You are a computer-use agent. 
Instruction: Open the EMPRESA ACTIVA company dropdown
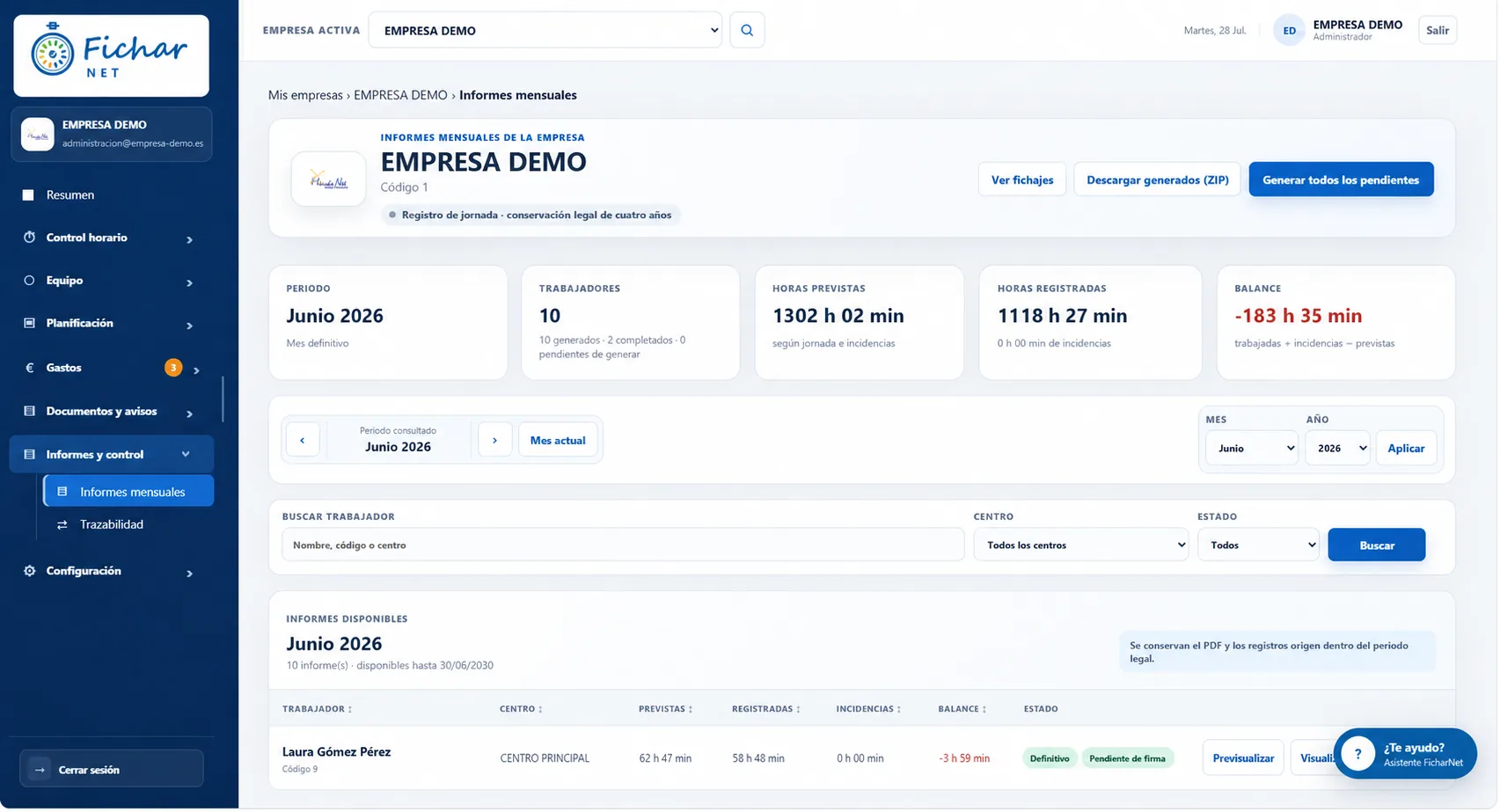546,31
